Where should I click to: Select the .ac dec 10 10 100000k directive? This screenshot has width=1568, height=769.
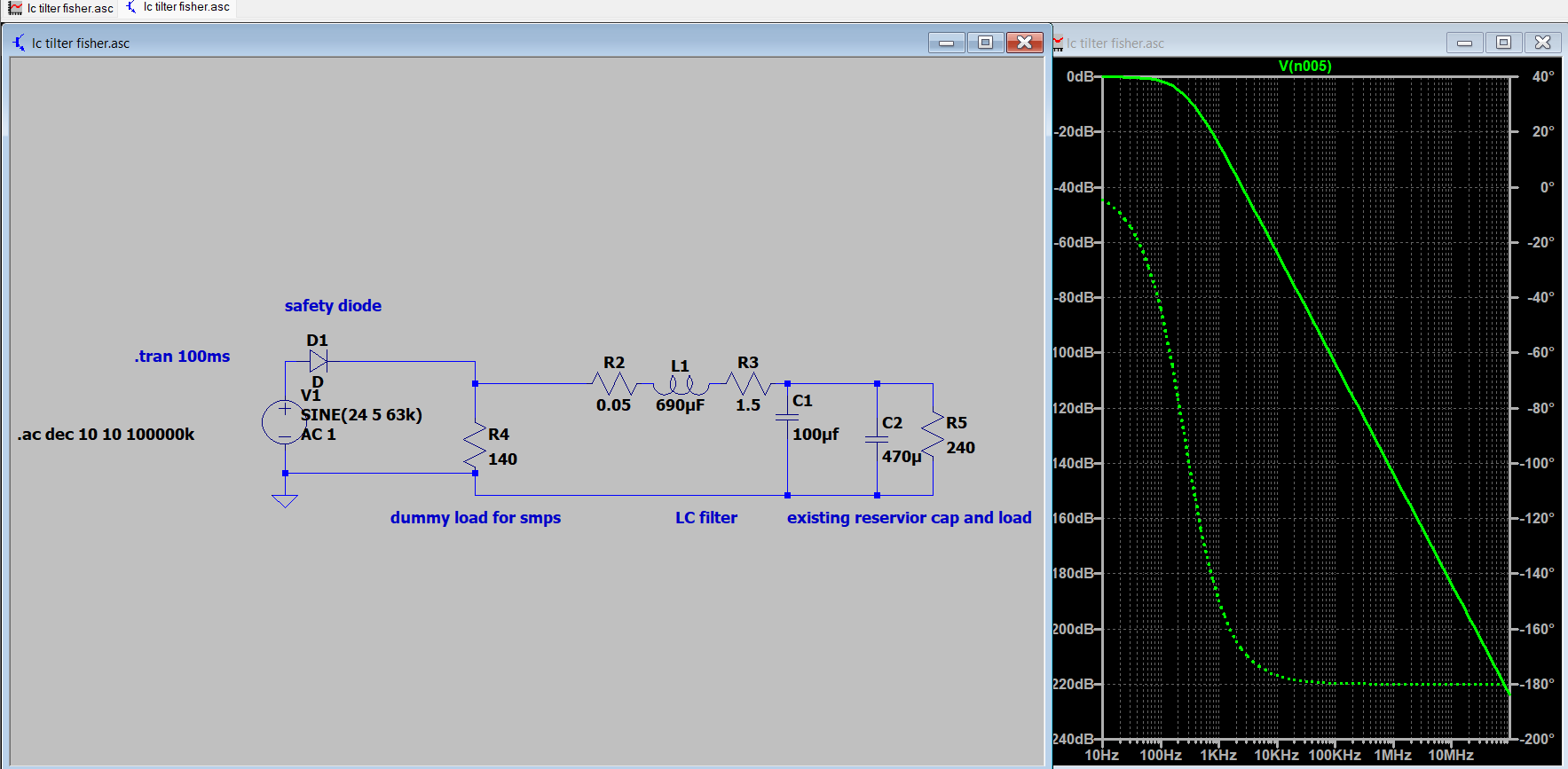[x=106, y=434]
